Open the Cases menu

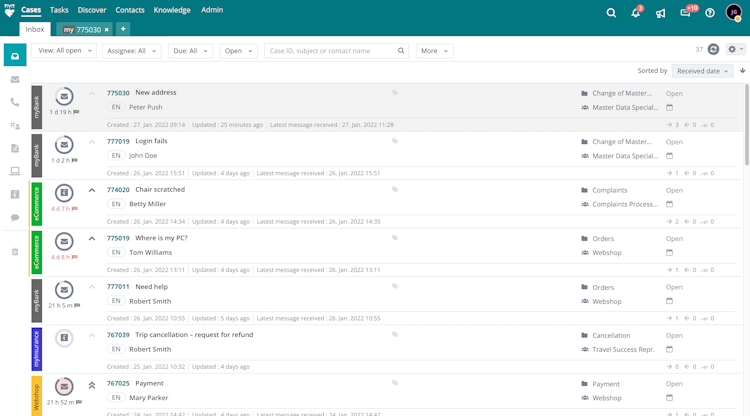point(31,10)
